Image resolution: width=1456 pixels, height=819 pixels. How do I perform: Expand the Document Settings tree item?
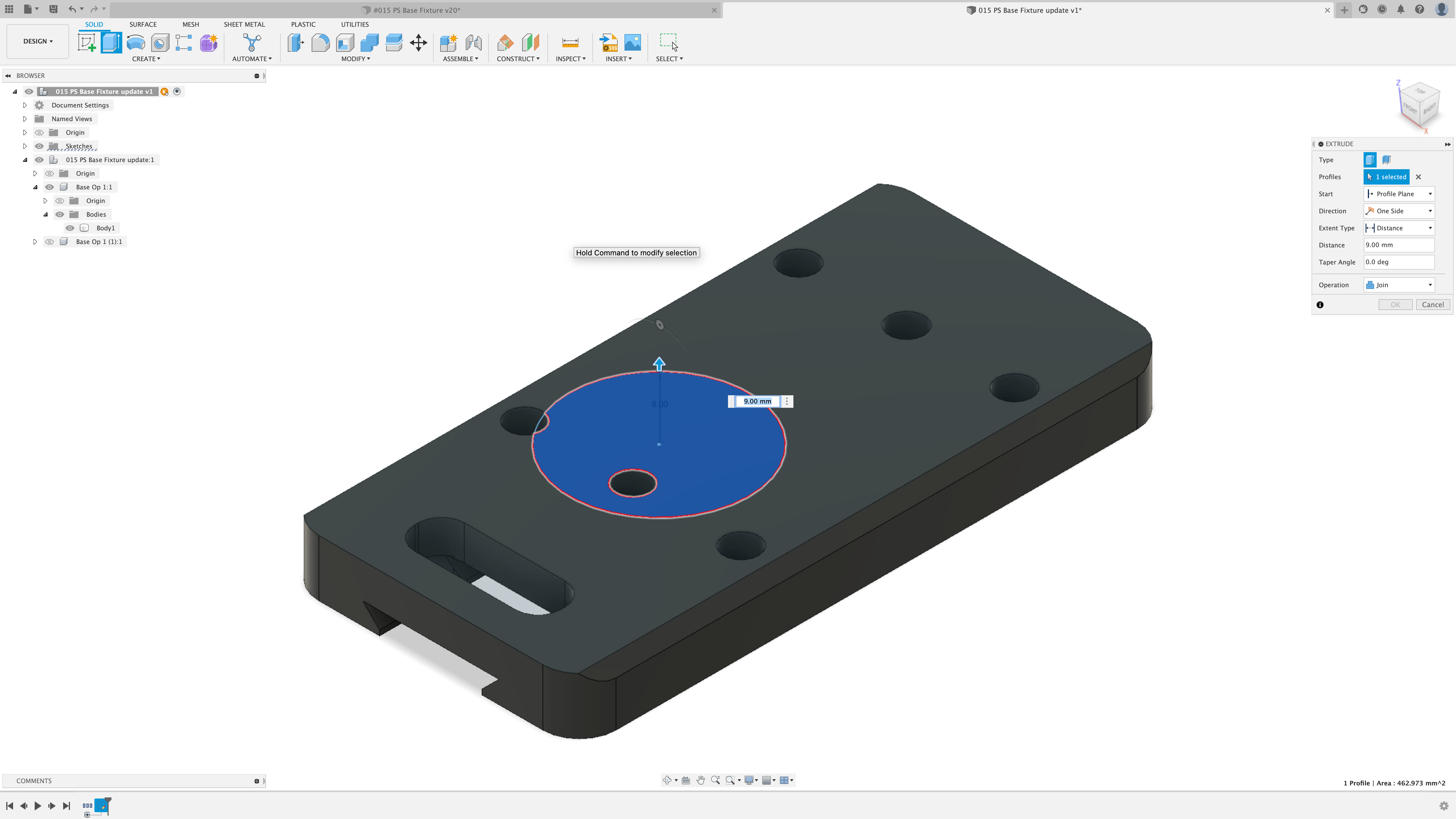25,105
